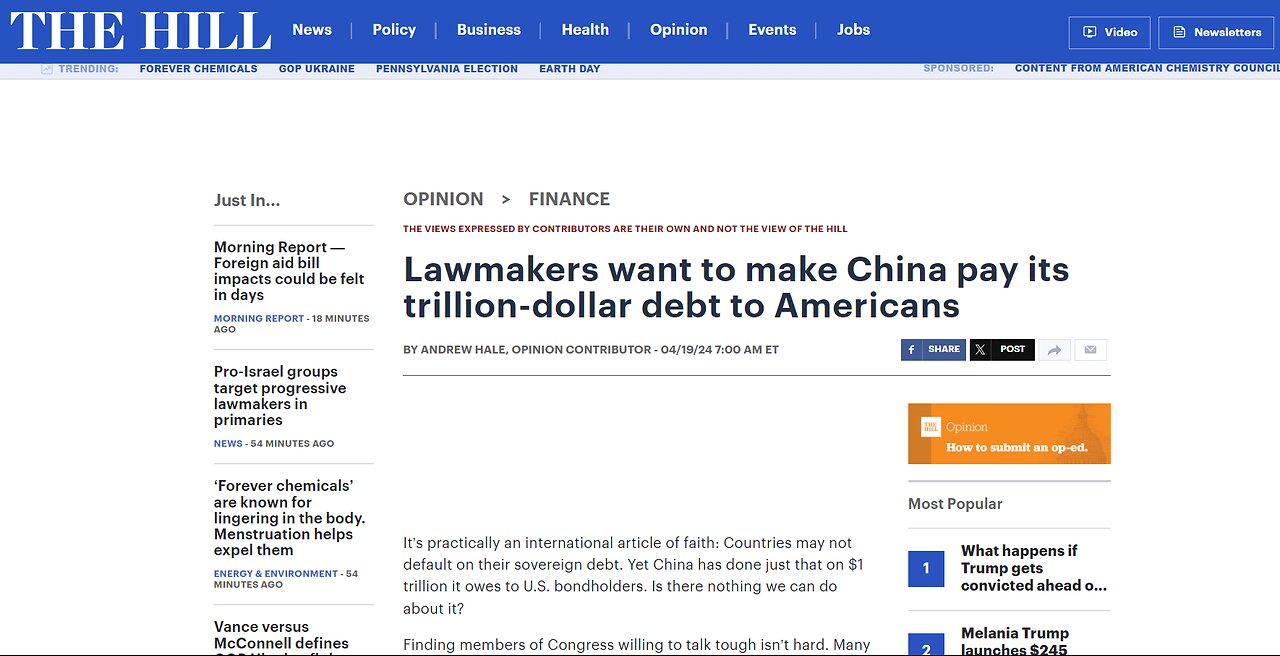Open the How to submit an op-ed banner
Viewport: 1280px width, 656px height.
1009,433
